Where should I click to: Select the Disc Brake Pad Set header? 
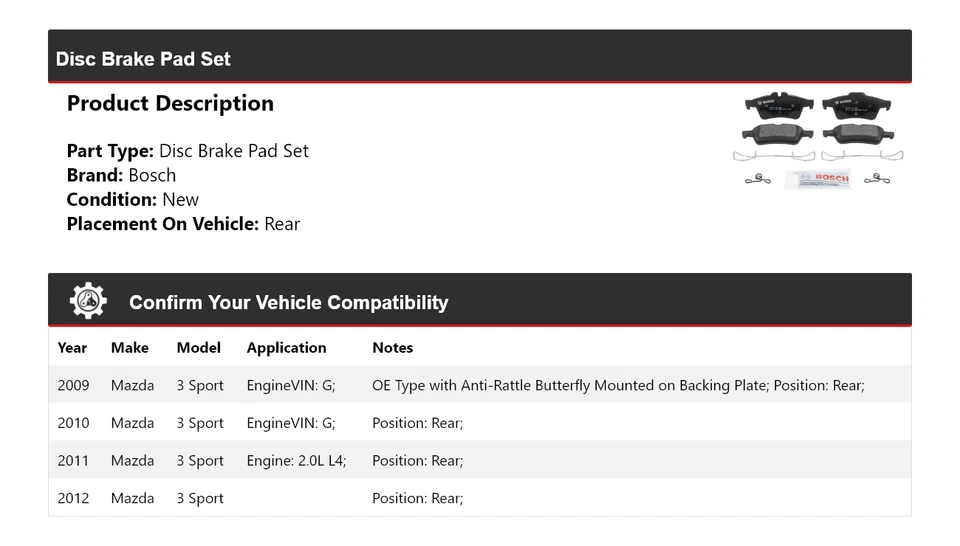[143, 59]
